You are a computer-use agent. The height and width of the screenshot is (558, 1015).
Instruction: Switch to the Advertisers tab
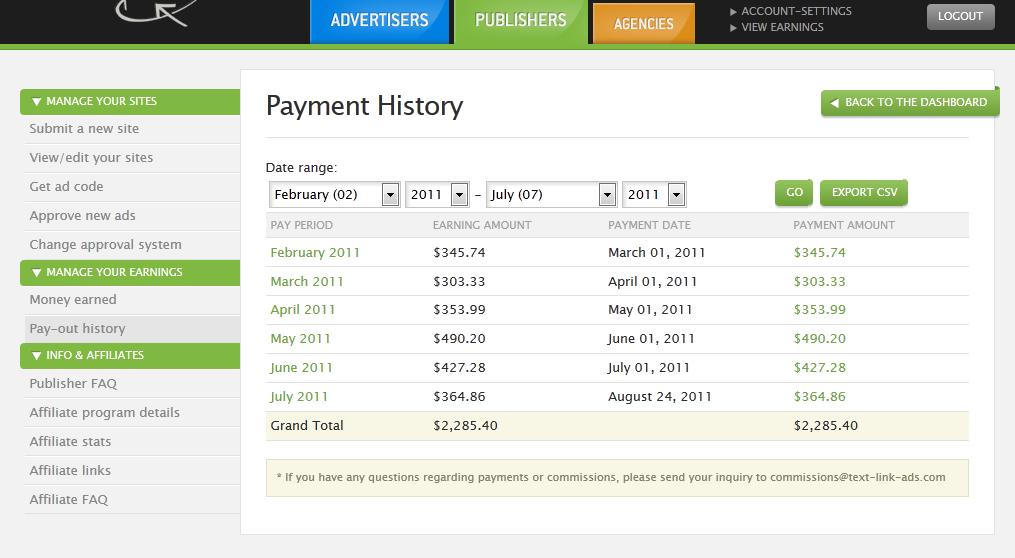pos(379,21)
